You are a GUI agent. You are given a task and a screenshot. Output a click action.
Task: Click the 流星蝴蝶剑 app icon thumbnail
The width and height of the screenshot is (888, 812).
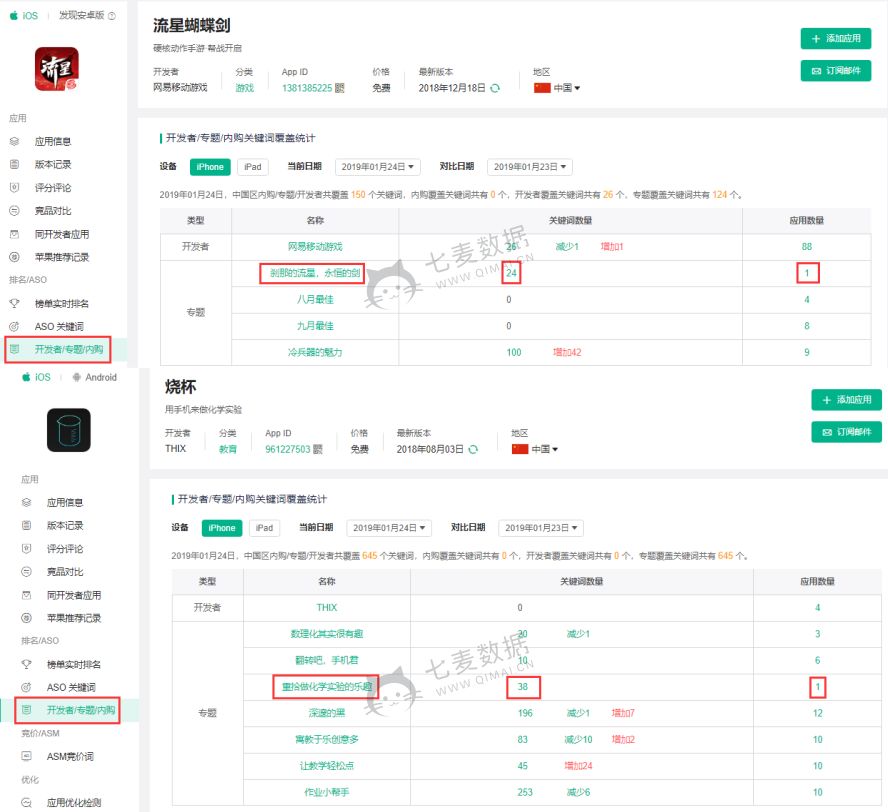click(x=57, y=69)
